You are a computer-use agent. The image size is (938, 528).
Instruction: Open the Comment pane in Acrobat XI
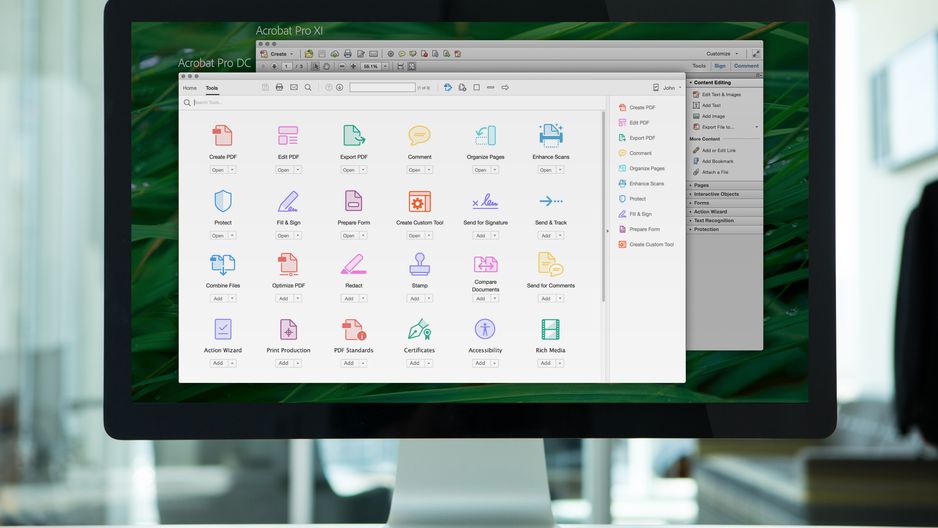tap(746, 66)
